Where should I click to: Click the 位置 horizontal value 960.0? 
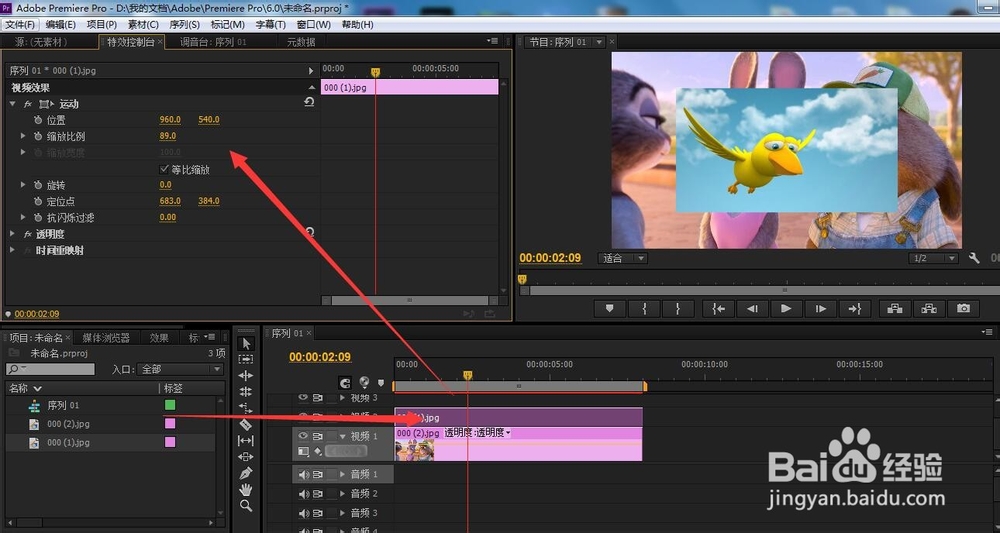pyautogui.click(x=170, y=120)
